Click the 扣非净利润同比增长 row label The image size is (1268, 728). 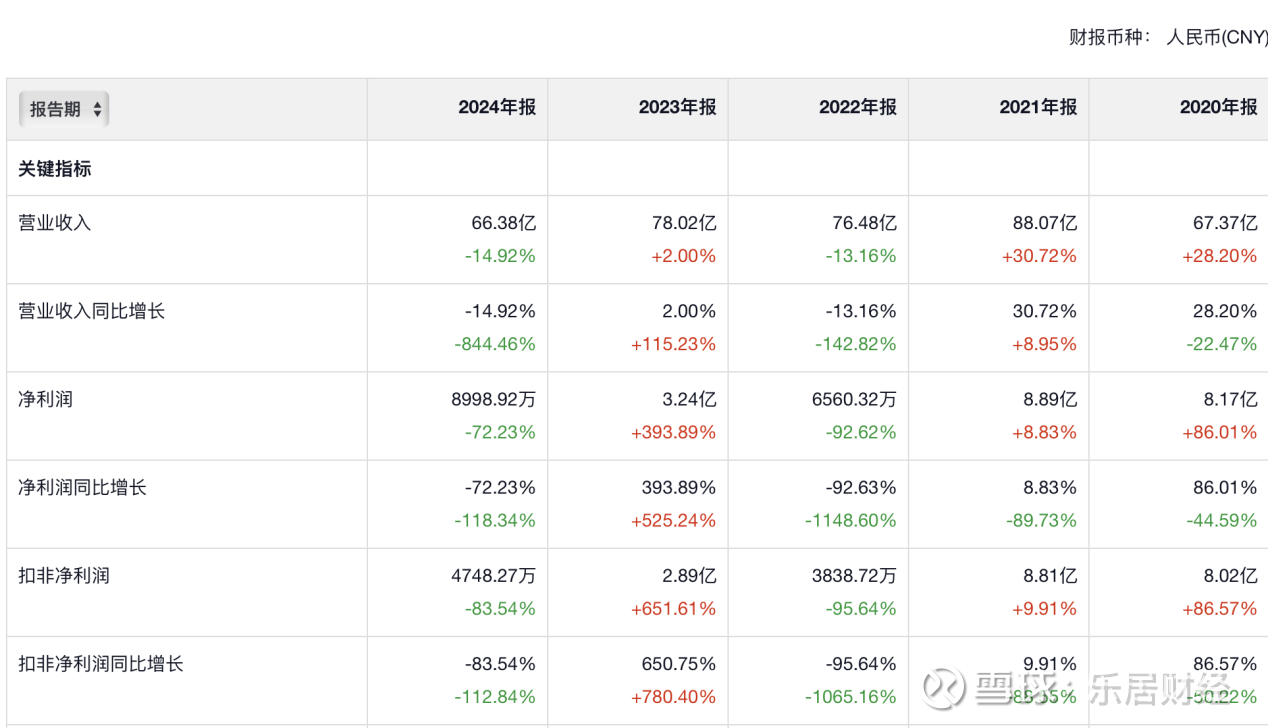(x=101, y=663)
